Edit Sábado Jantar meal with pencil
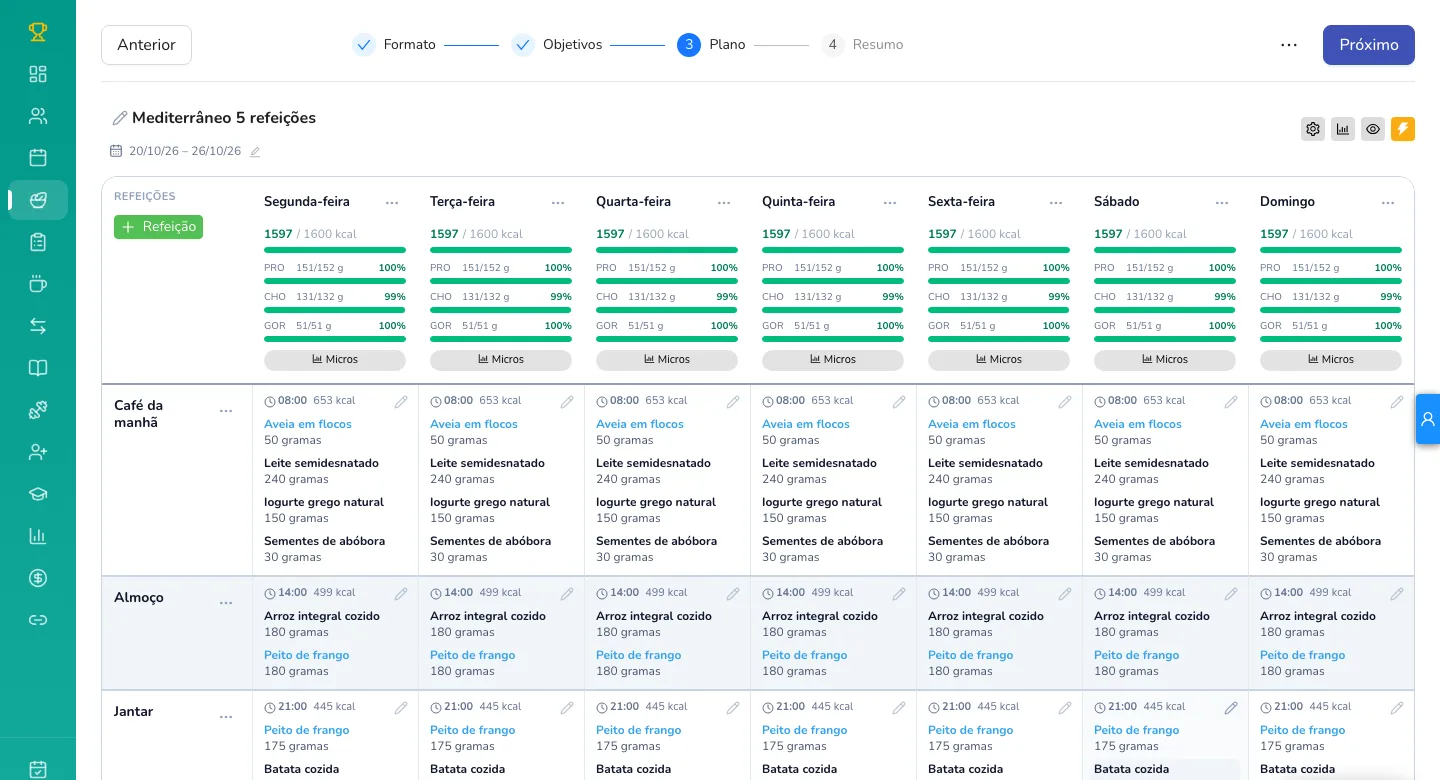 pyautogui.click(x=1231, y=707)
